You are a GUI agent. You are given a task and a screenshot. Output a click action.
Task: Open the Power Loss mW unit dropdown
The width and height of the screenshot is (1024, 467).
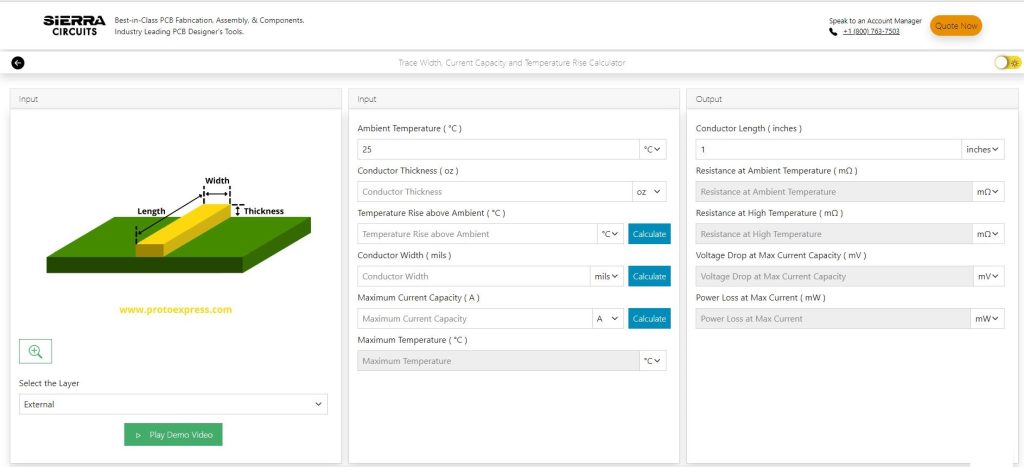[x=989, y=319]
